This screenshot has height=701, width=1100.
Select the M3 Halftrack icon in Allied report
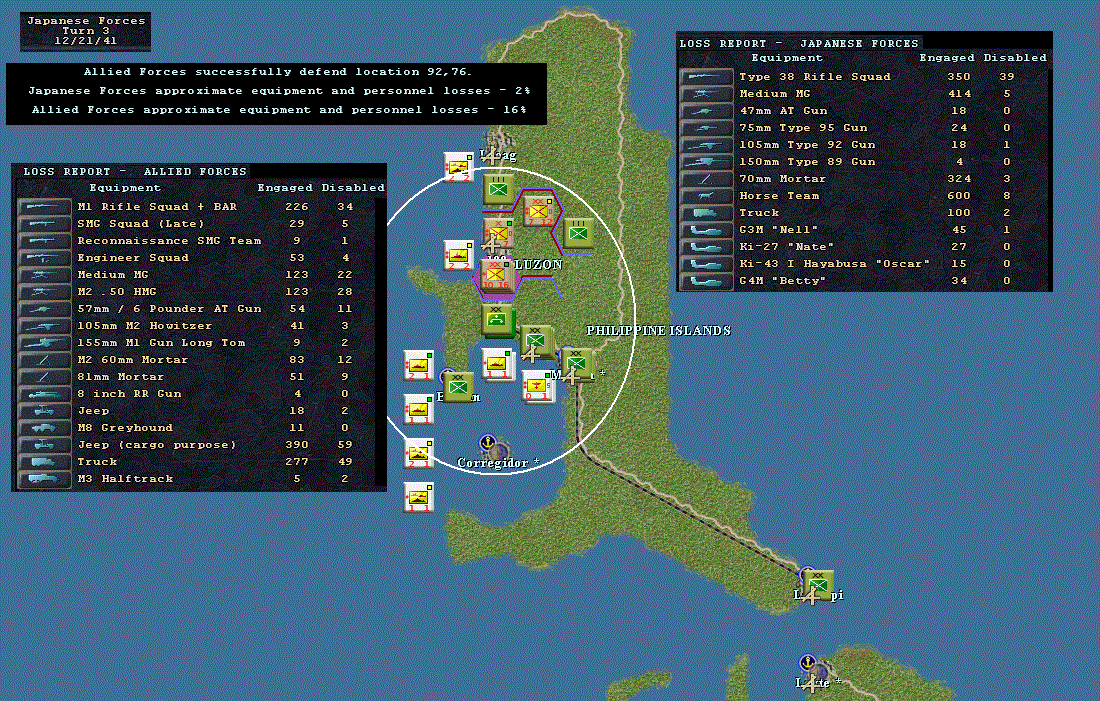pos(43,479)
